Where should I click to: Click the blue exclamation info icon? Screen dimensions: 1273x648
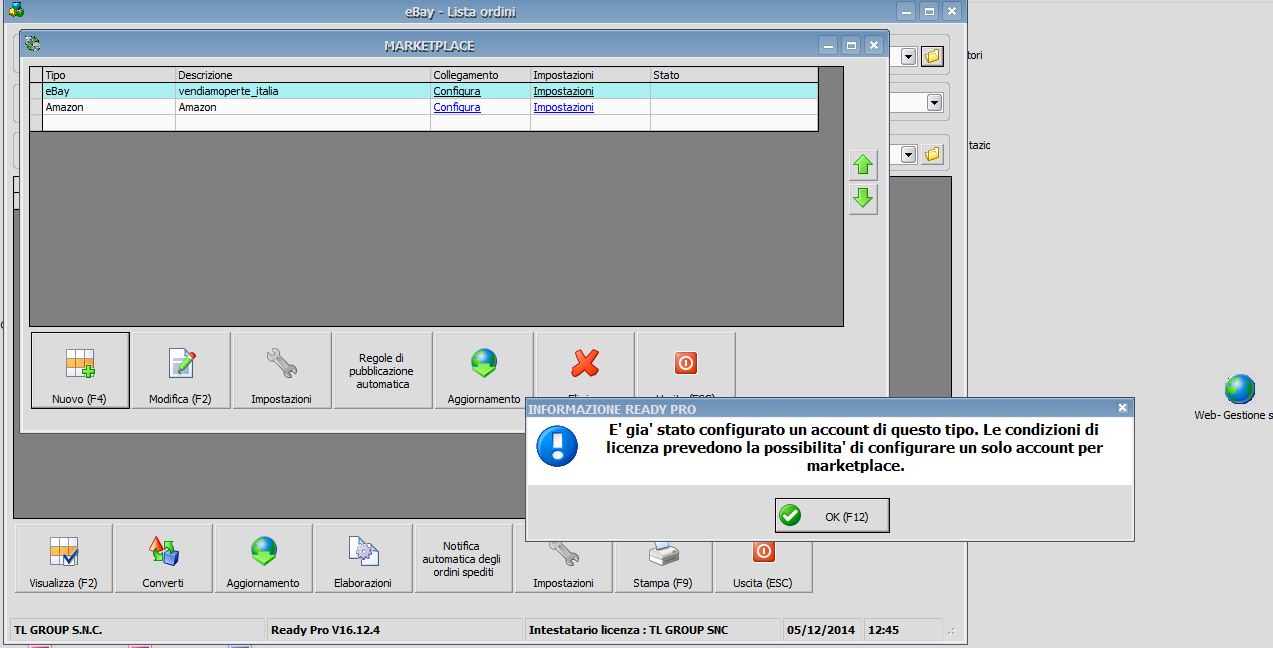point(557,446)
